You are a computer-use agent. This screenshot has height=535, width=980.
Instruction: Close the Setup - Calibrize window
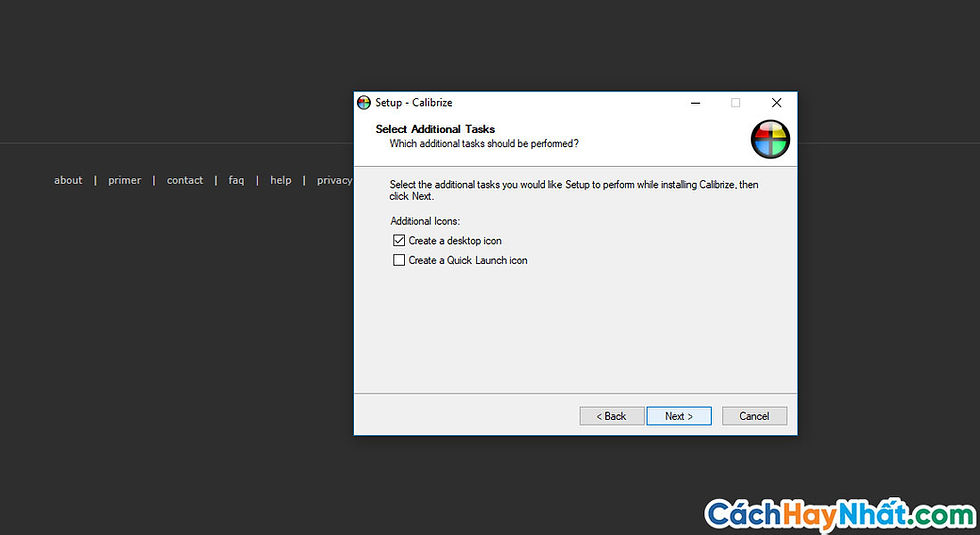point(776,102)
